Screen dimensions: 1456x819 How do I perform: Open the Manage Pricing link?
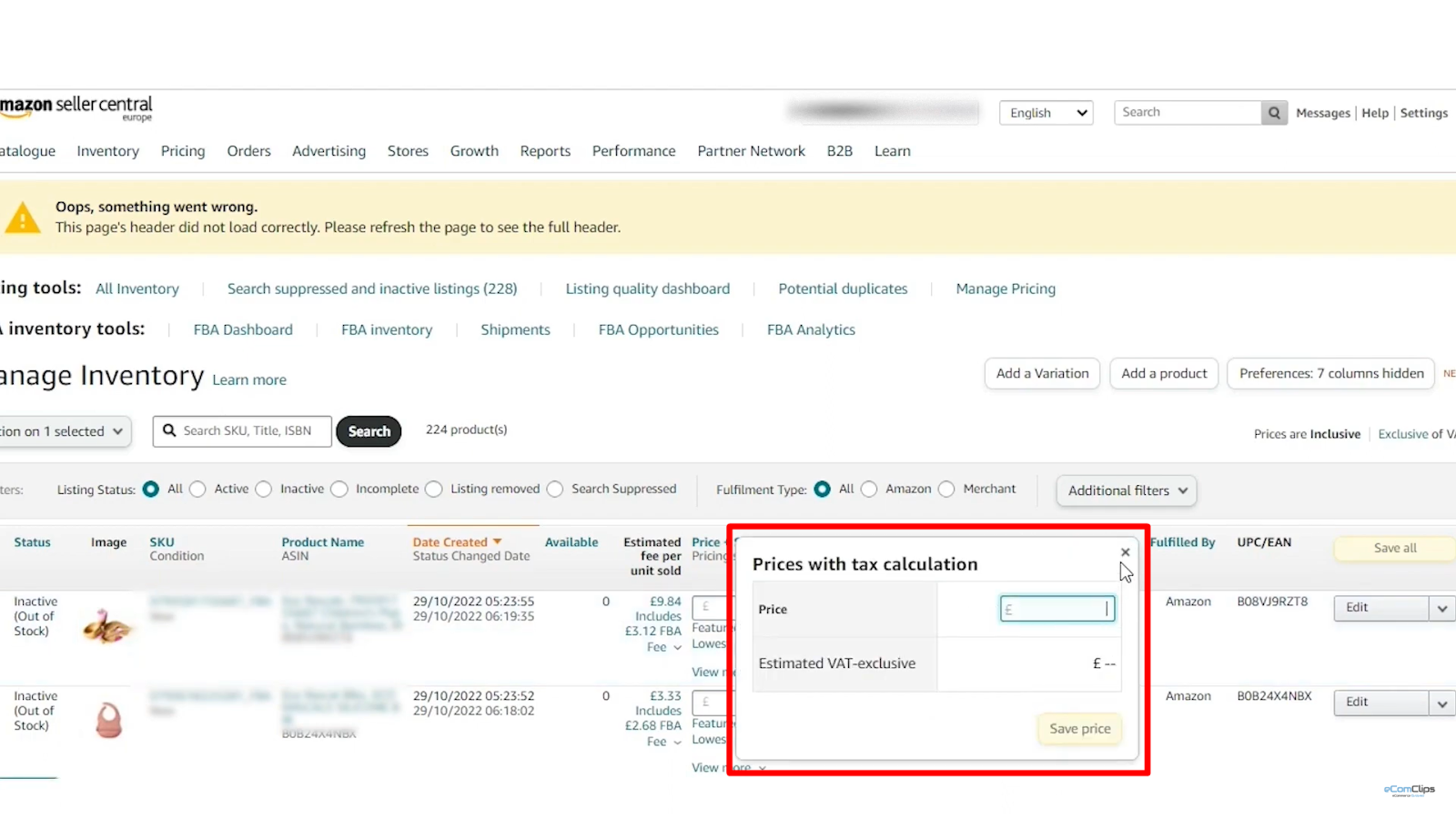[x=1006, y=288]
